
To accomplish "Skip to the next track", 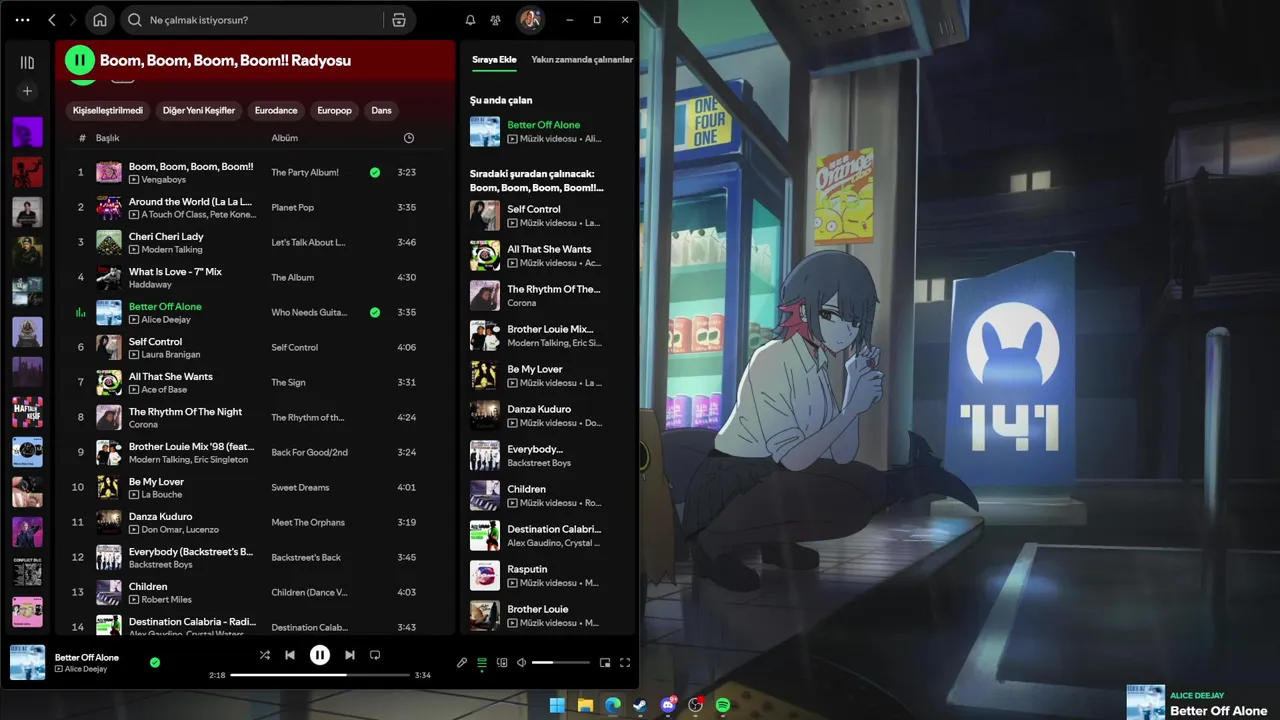I will pyautogui.click(x=349, y=655).
